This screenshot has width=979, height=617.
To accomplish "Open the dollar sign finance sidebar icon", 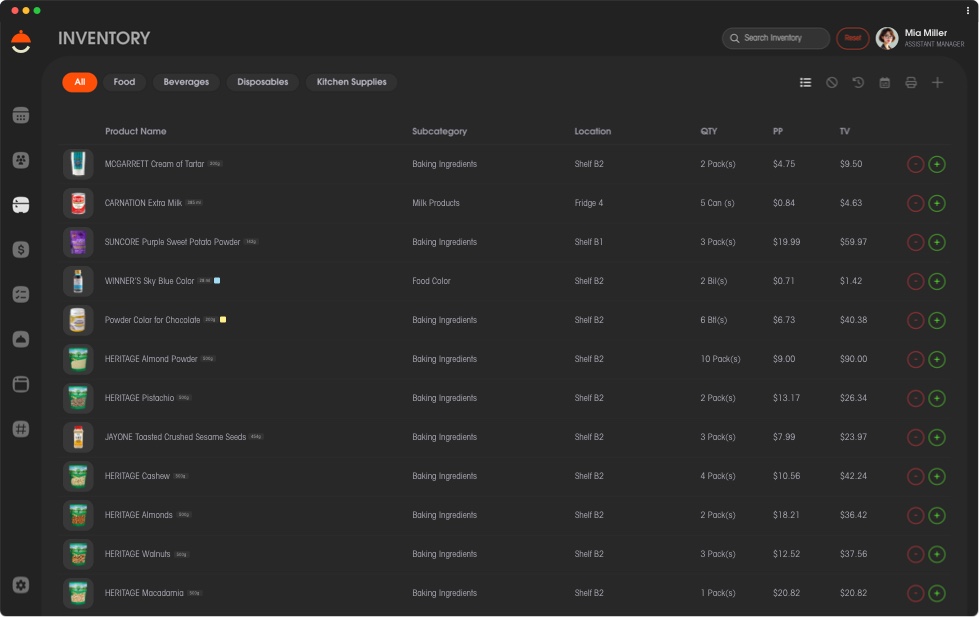I will tap(21, 250).
